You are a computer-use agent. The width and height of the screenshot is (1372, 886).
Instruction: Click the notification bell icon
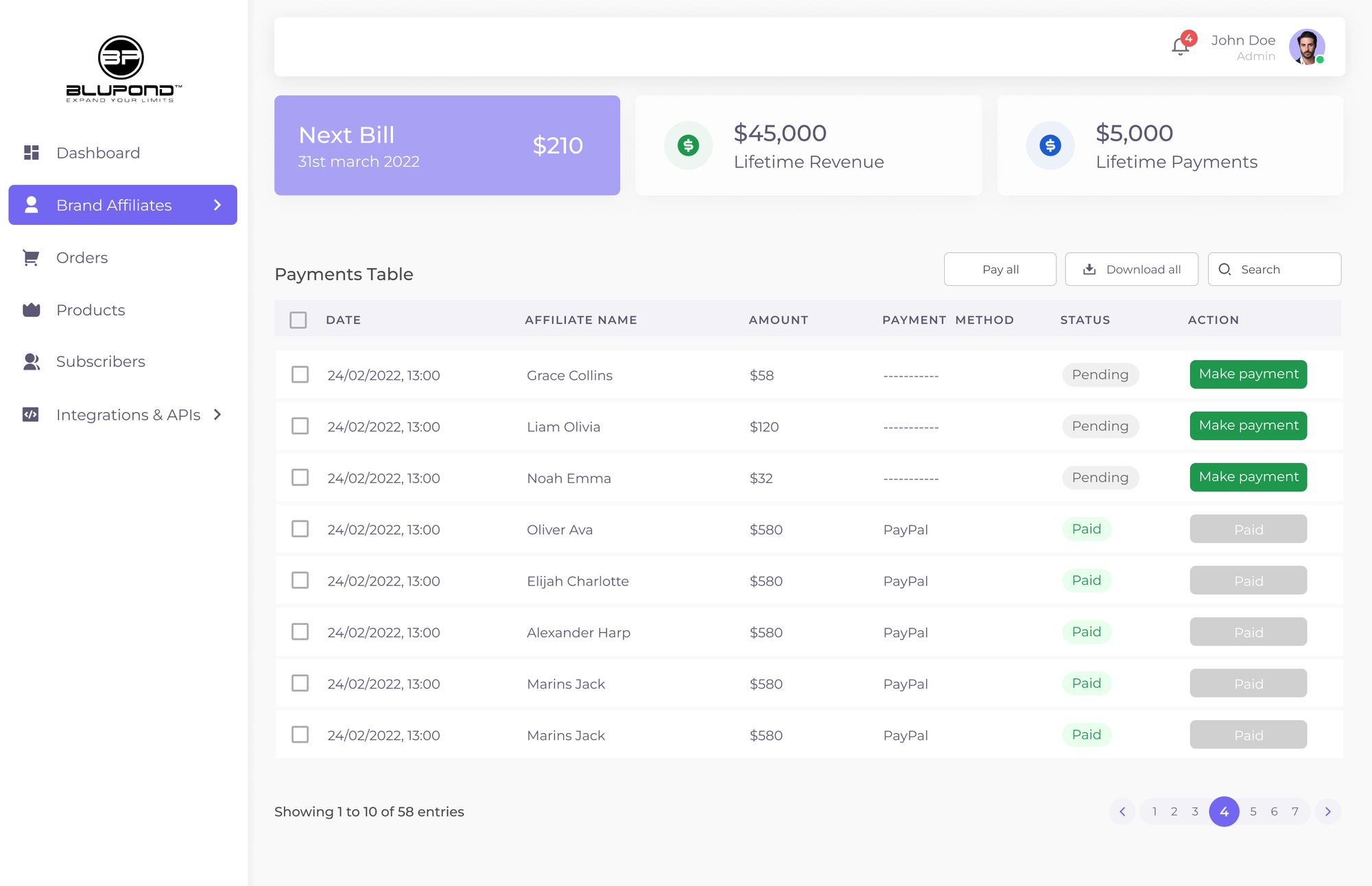point(1180,47)
